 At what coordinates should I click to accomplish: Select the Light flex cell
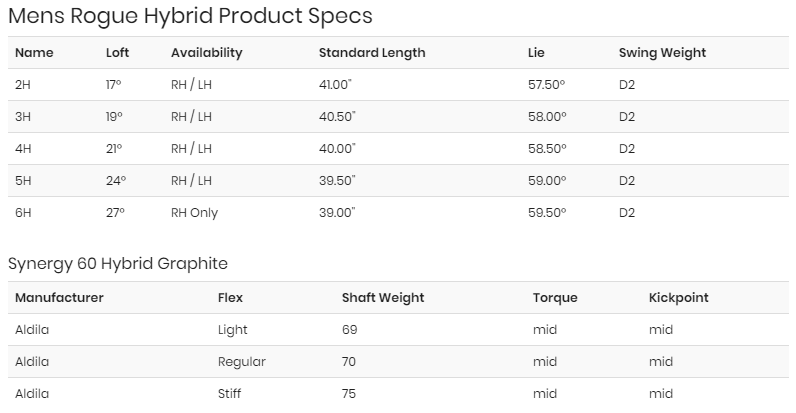coord(232,330)
